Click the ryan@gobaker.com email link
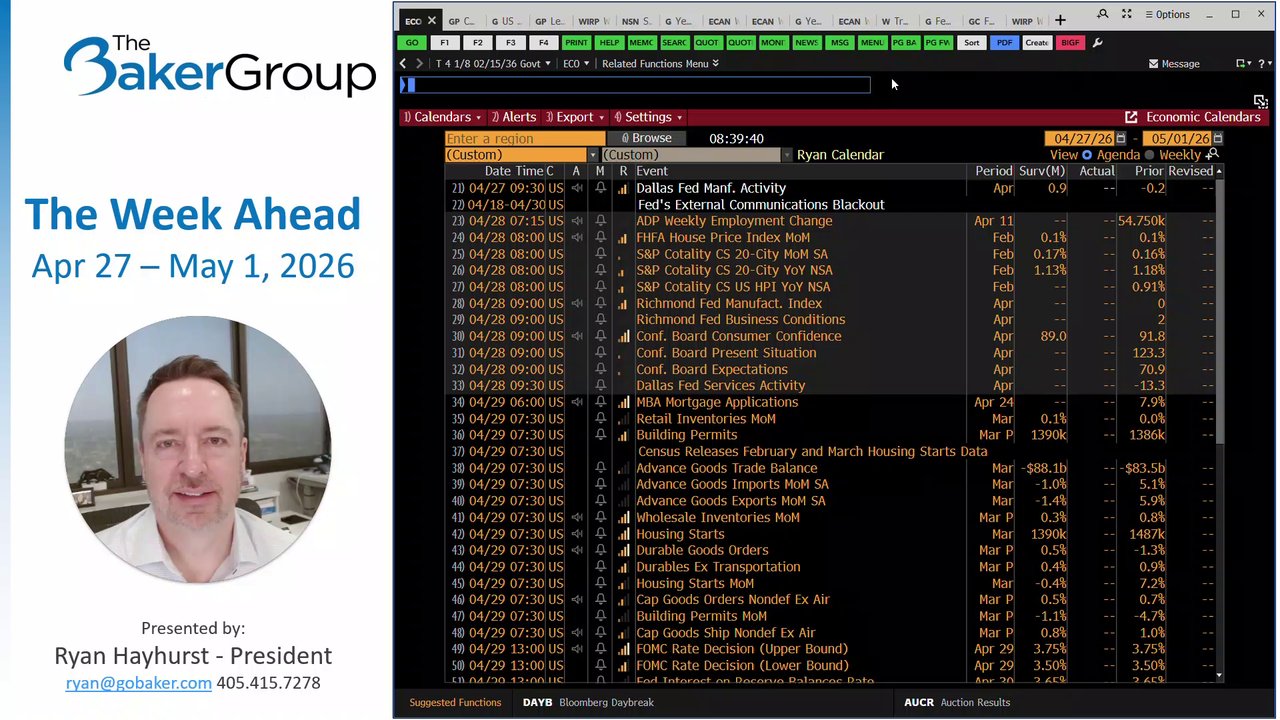The height and width of the screenshot is (720, 1280). click(138, 683)
